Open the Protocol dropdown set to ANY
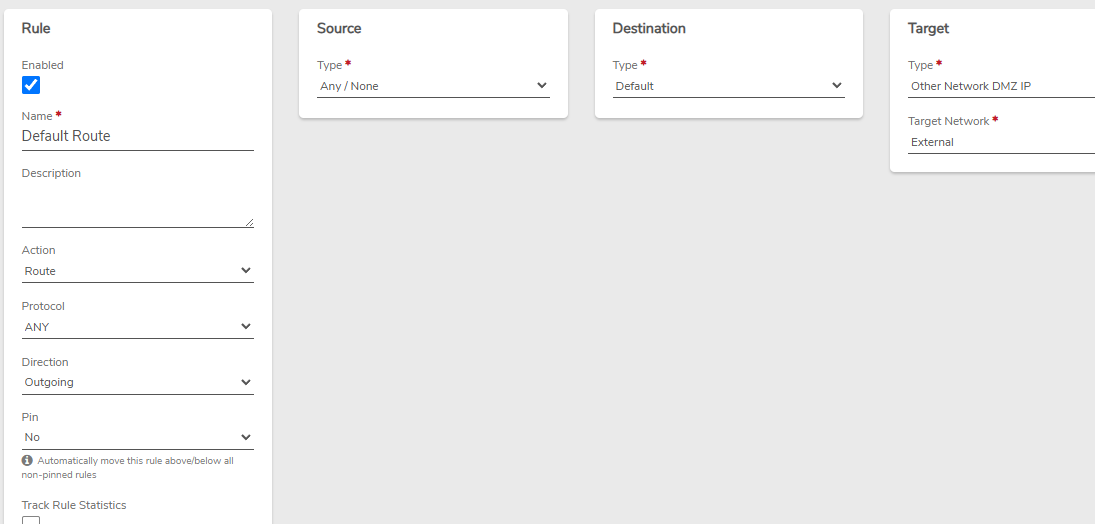The height and width of the screenshot is (524, 1095). pyautogui.click(x=138, y=327)
